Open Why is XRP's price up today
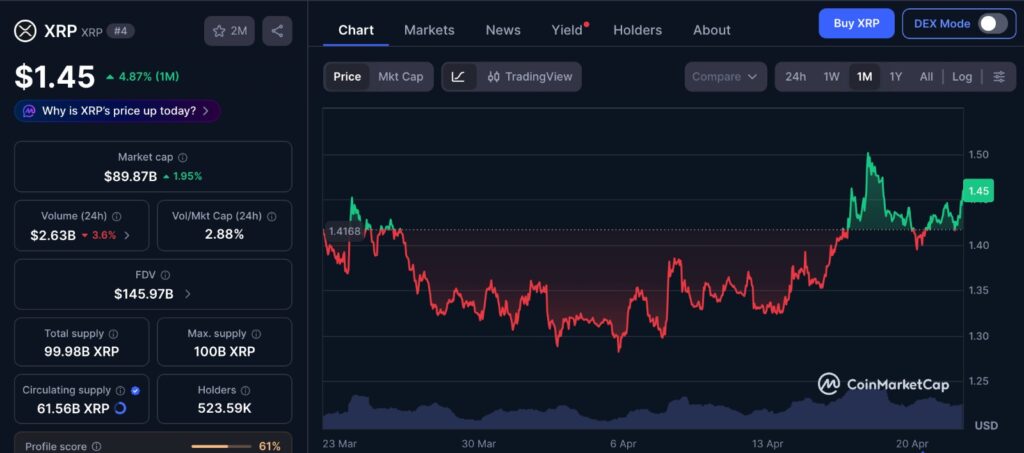 (117, 111)
